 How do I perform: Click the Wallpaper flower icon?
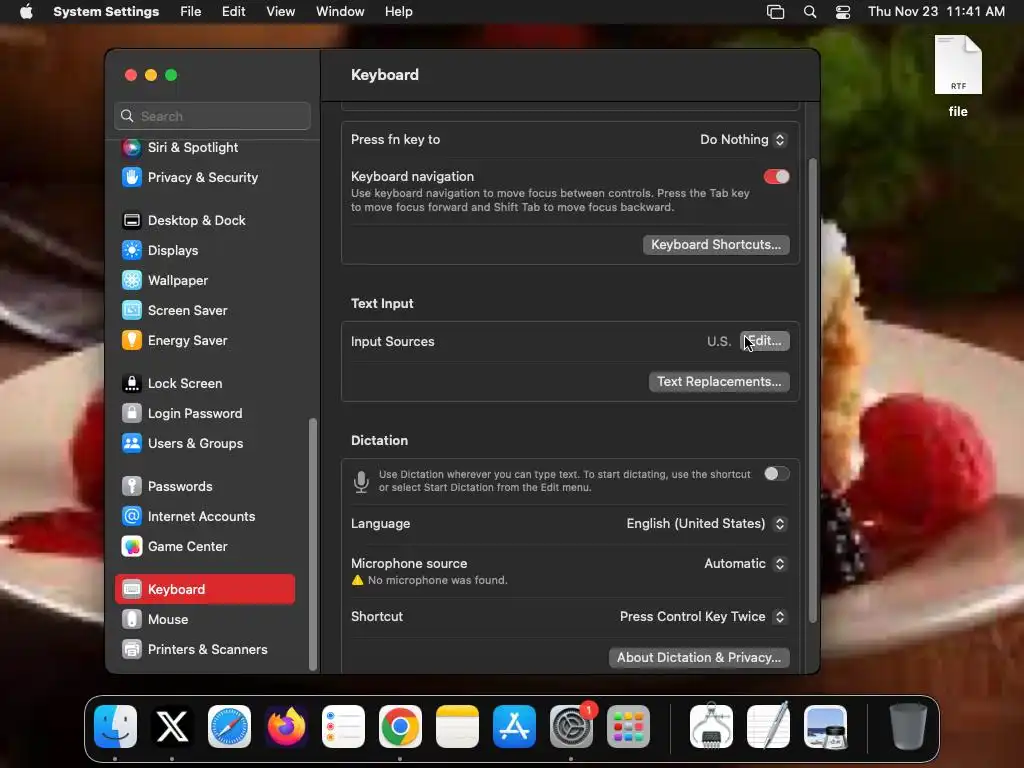pyautogui.click(x=132, y=281)
